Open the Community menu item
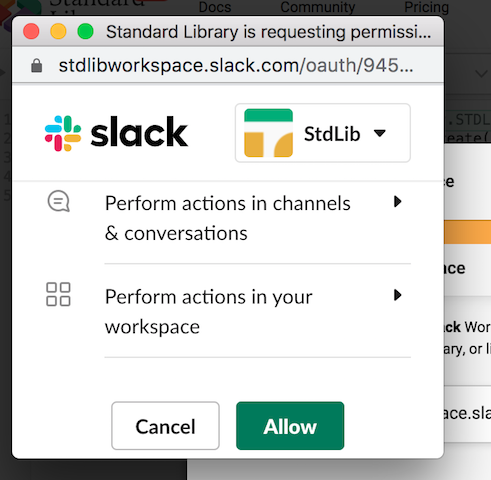The image size is (491, 480). [318, 7]
